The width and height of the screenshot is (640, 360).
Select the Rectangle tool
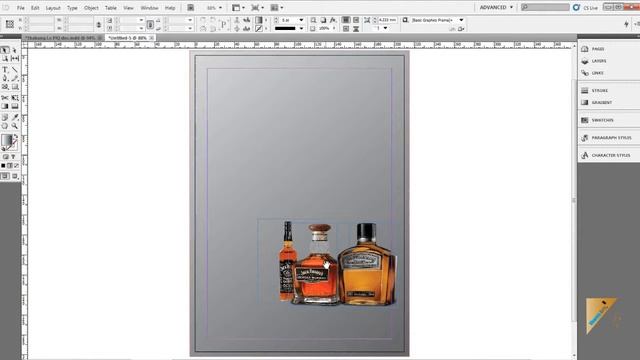(15, 87)
